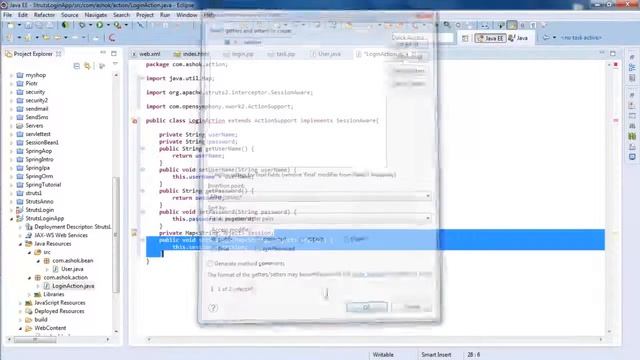Maximize the editor area
Screen dimensions: 640x360
click(x=613, y=53)
